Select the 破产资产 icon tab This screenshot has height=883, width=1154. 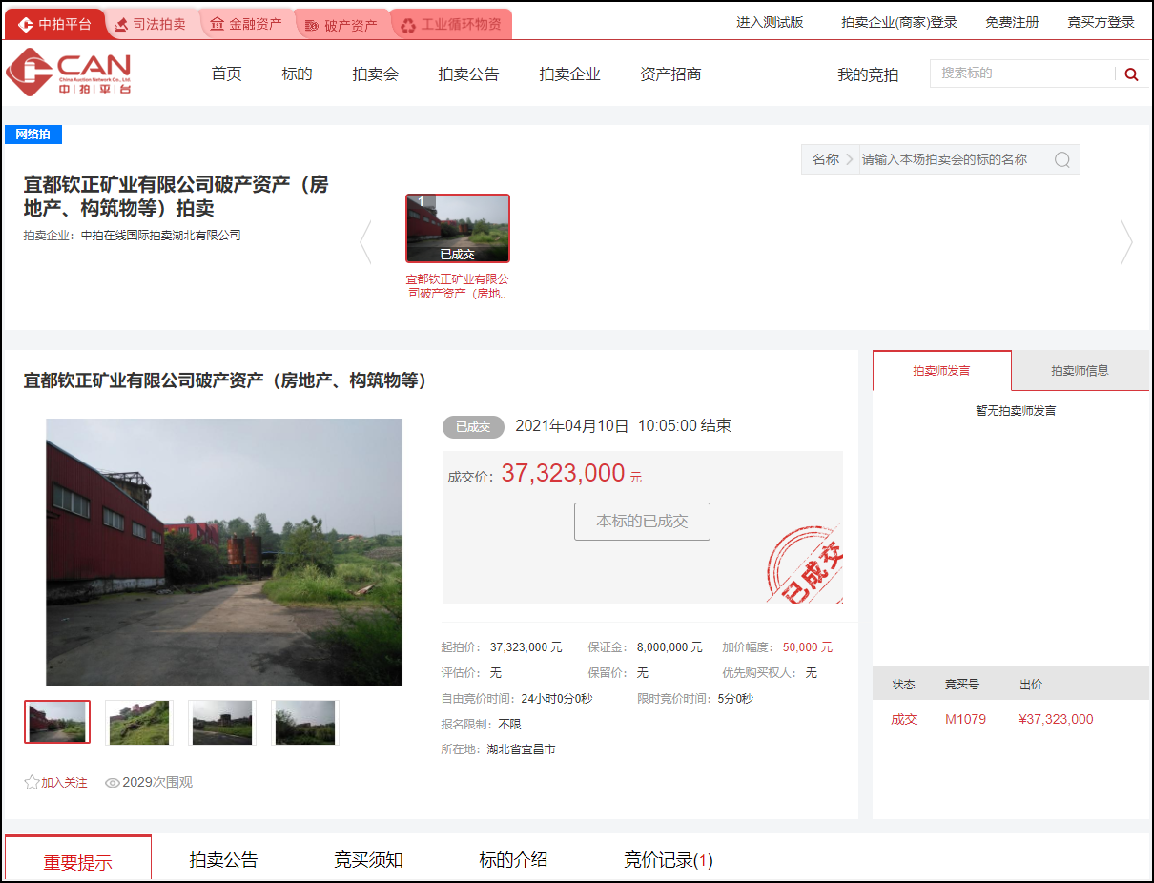341,25
